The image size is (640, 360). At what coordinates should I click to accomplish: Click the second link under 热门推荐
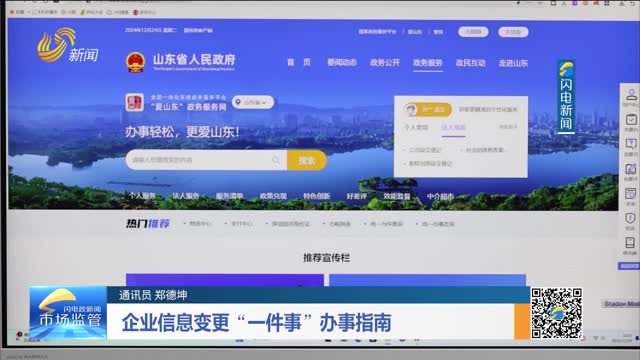(241, 224)
